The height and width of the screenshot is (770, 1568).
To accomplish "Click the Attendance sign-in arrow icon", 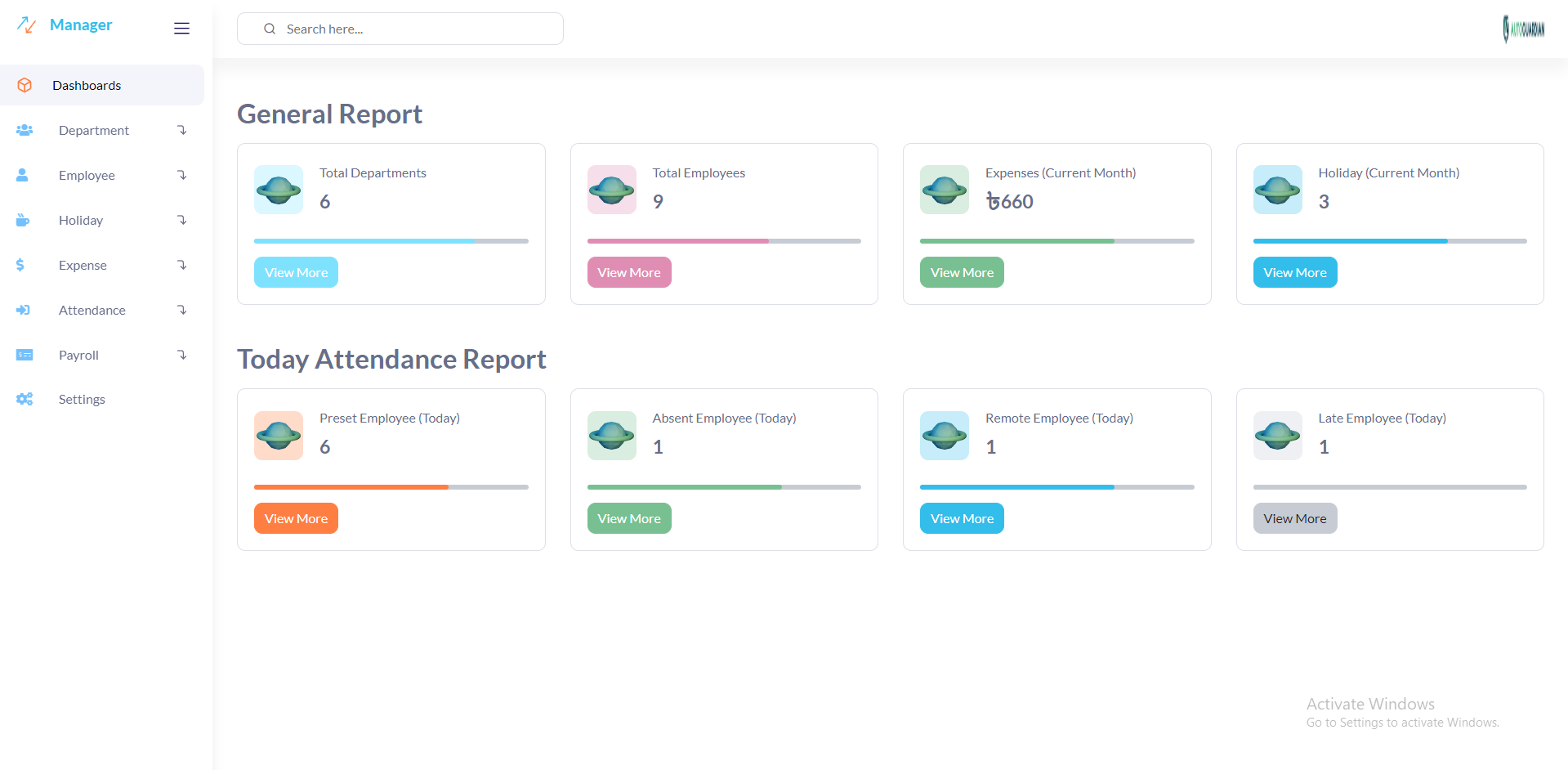I will point(23,310).
